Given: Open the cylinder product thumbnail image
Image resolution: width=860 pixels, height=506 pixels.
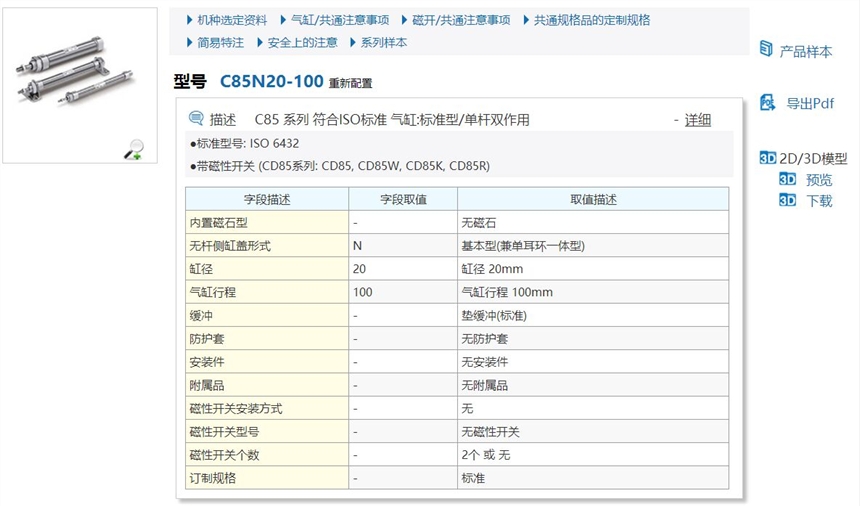Looking at the screenshot, I should click(80, 85).
